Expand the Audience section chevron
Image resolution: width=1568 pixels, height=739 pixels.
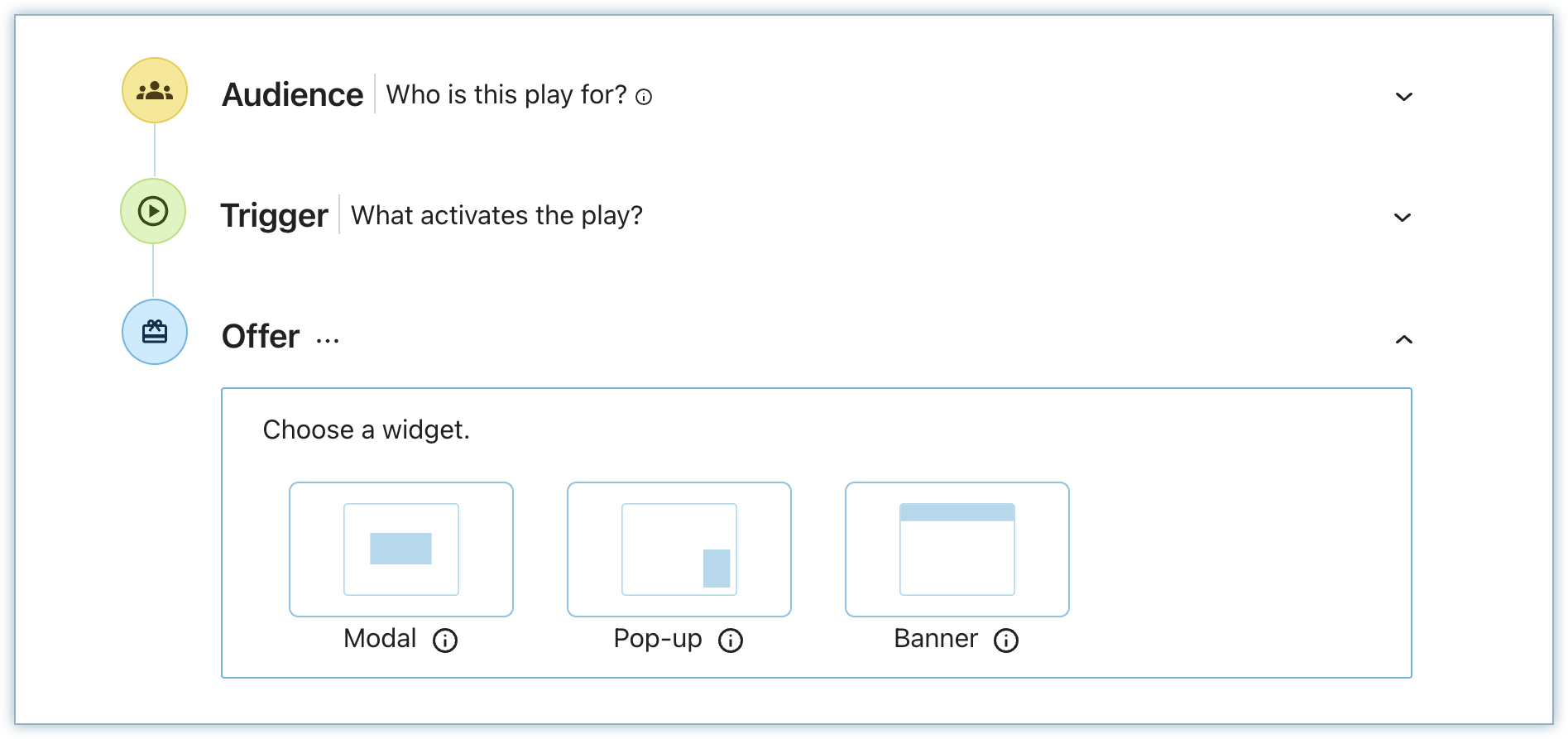pyautogui.click(x=1404, y=97)
